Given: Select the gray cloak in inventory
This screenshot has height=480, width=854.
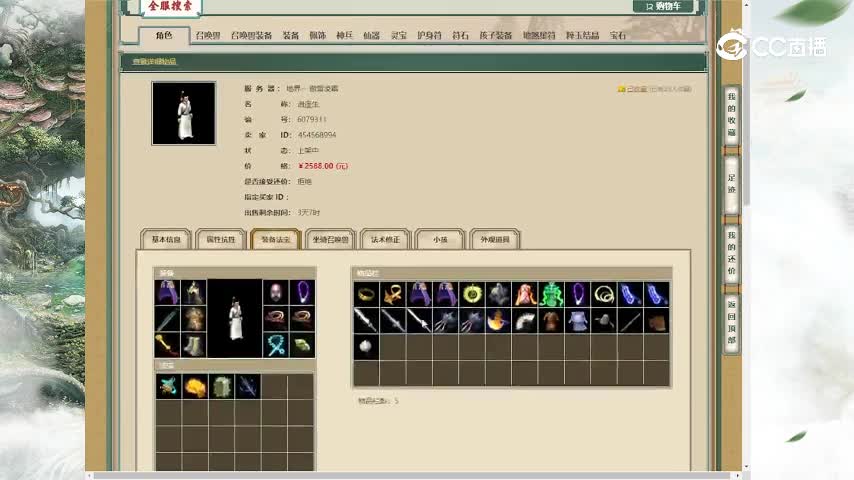Looking at the screenshot, I should [498, 295].
